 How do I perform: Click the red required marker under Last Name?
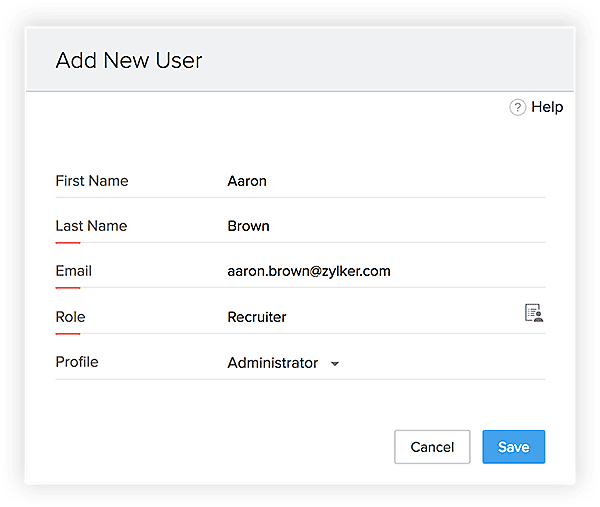(x=68, y=243)
